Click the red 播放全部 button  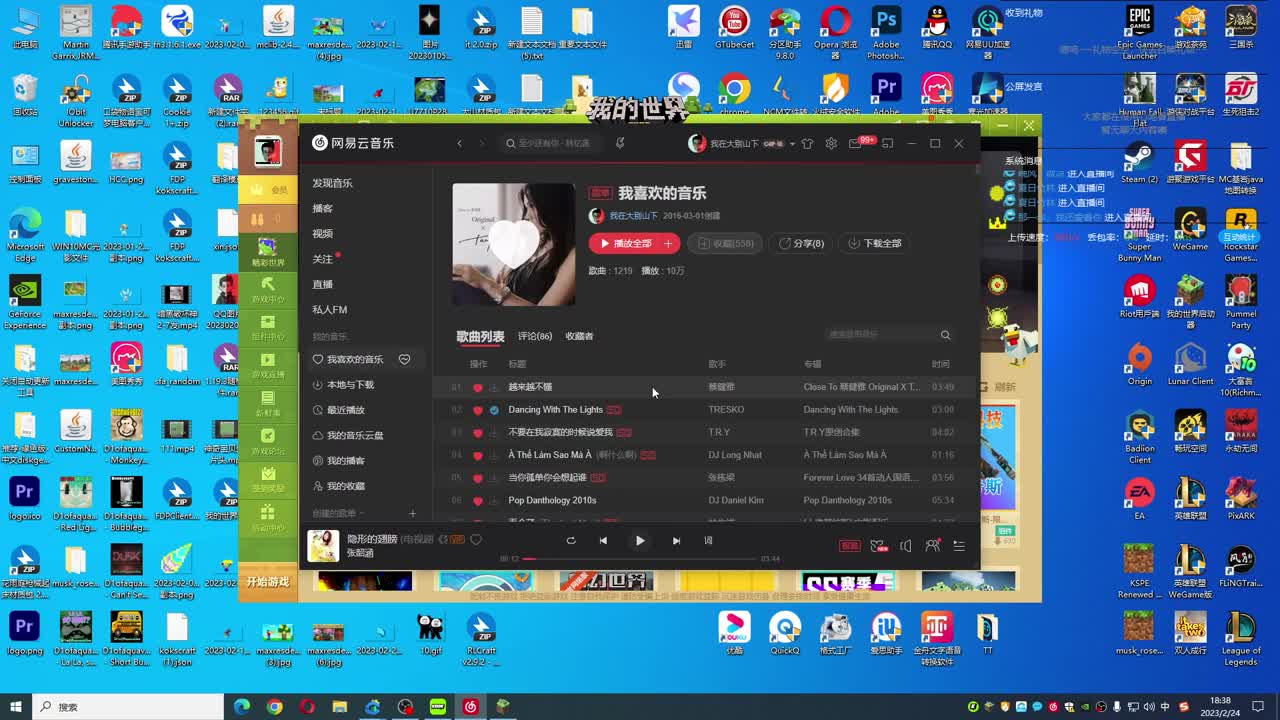624,243
